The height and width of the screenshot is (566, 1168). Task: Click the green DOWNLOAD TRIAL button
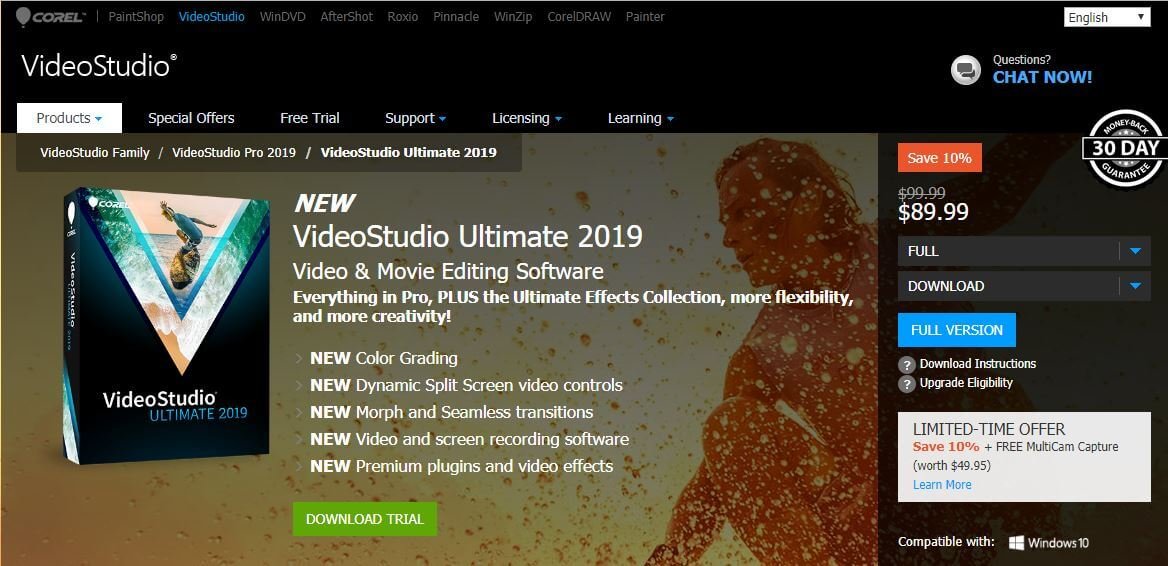[x=365, y=519]
